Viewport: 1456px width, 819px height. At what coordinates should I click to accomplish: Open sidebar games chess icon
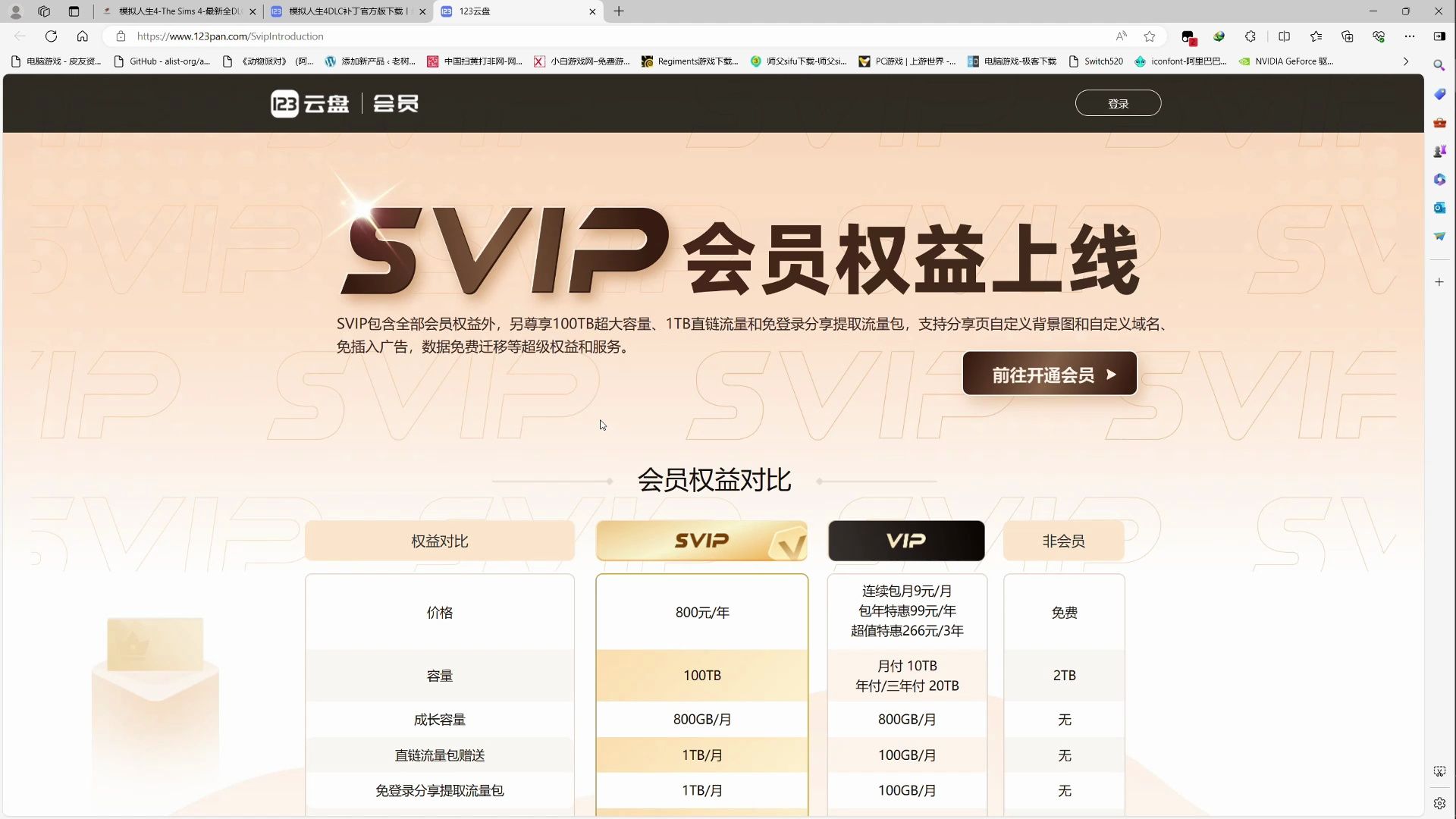(1439, 151)
